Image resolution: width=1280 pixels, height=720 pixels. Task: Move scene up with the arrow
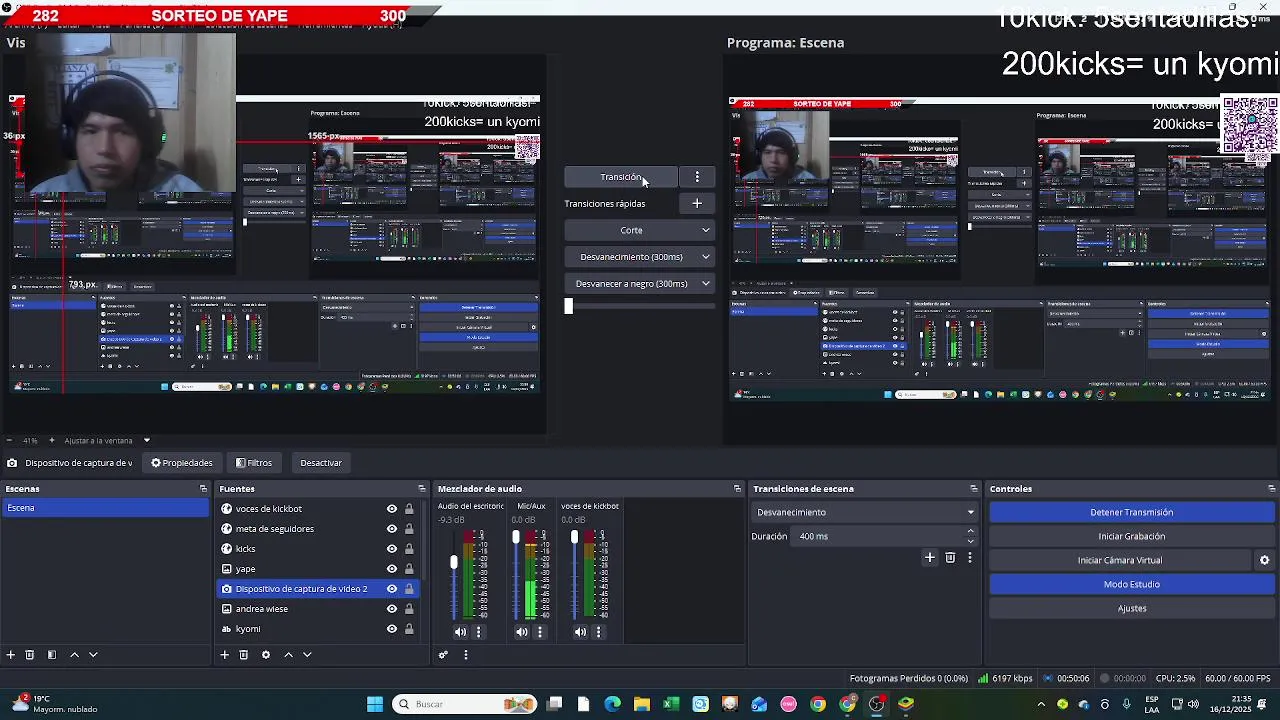point(74,655)
